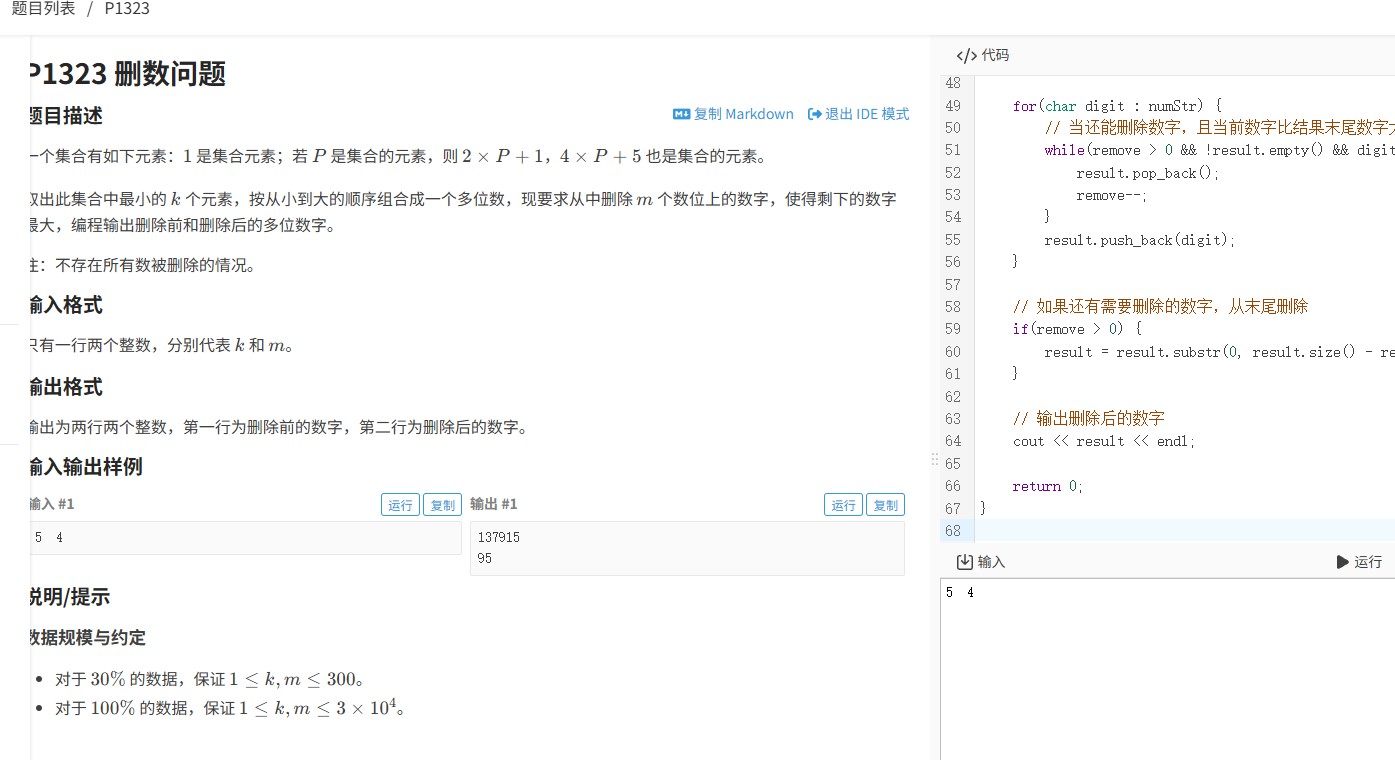Click line number 49 in the code gutter

952,106
